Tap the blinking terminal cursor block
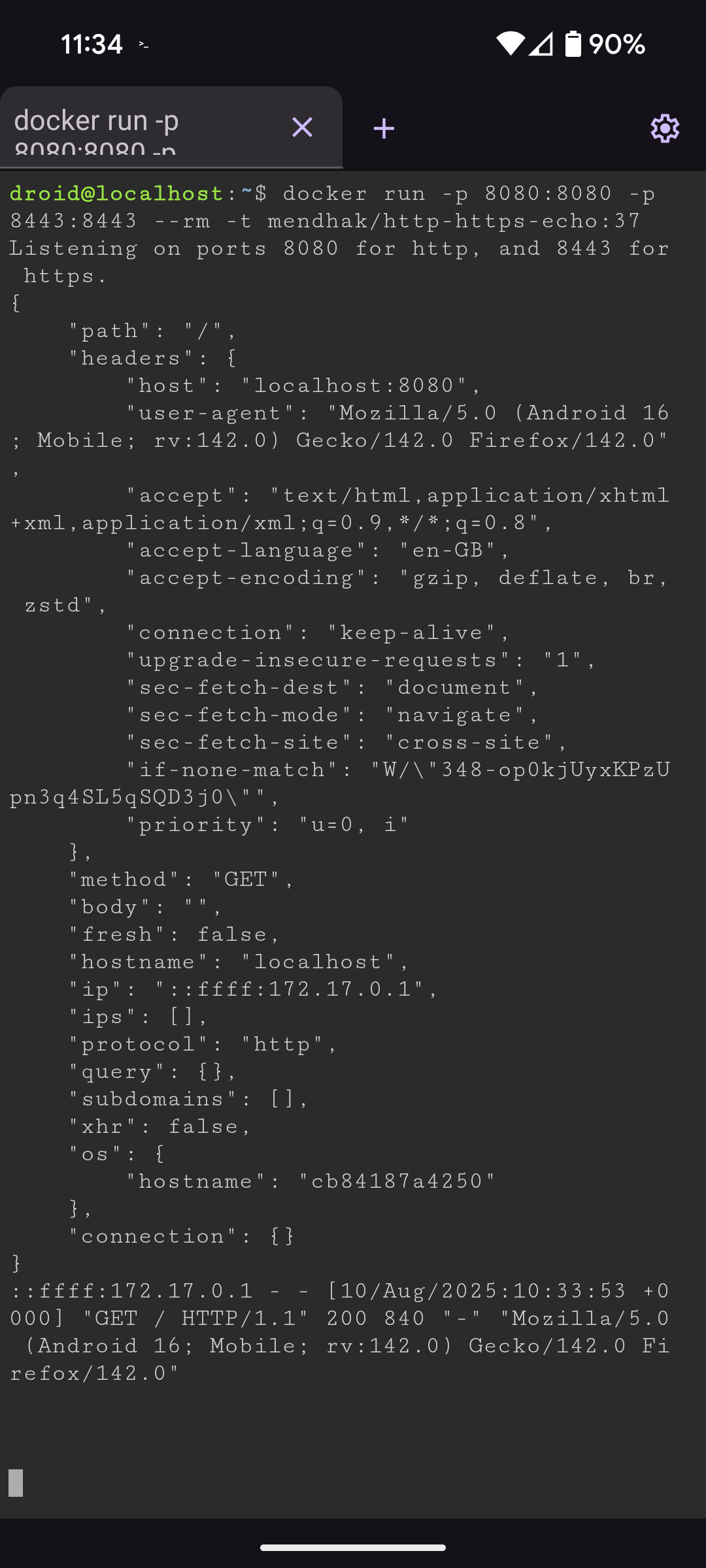This screenshot has width=706, height=1568. pos(16,1482)
